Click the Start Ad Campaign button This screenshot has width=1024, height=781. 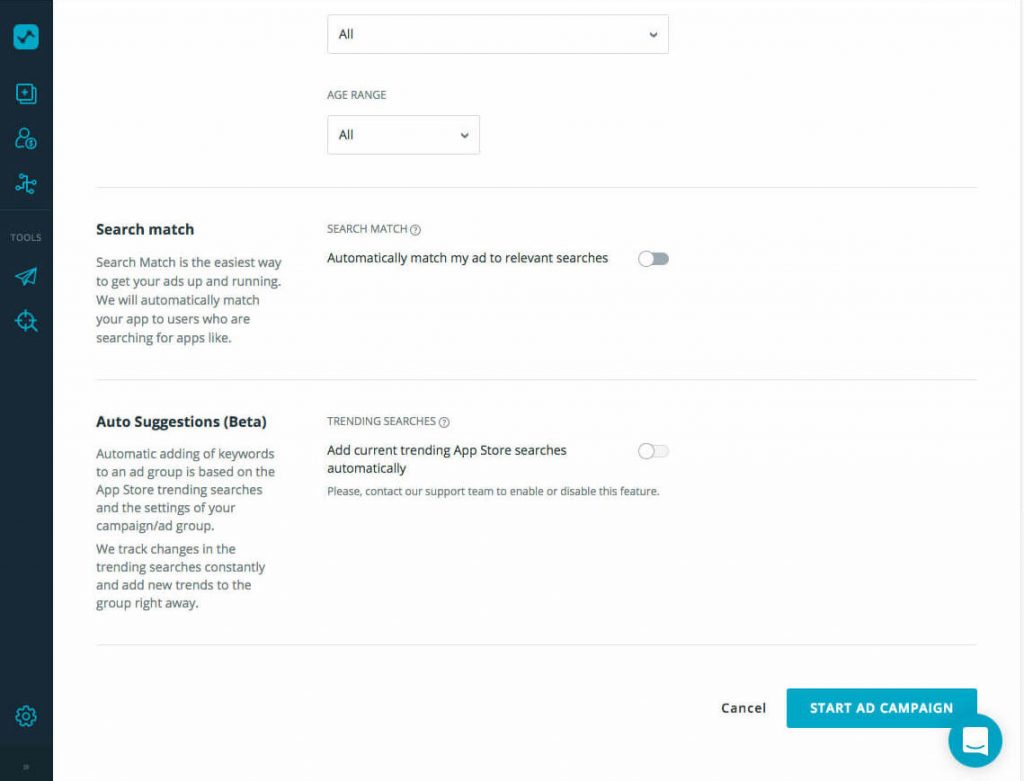tap(881, 708)
